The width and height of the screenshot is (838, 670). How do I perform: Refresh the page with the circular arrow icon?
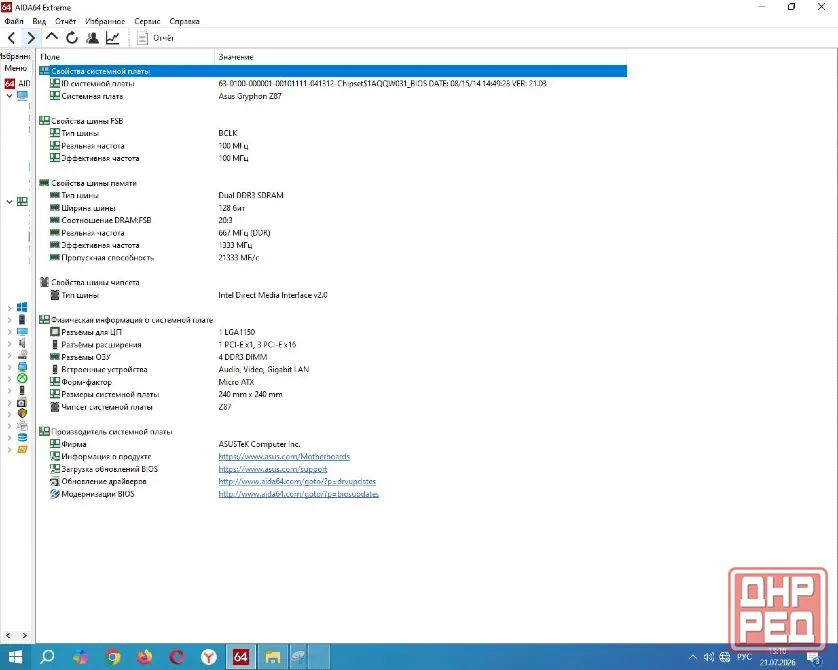(72, 38)
